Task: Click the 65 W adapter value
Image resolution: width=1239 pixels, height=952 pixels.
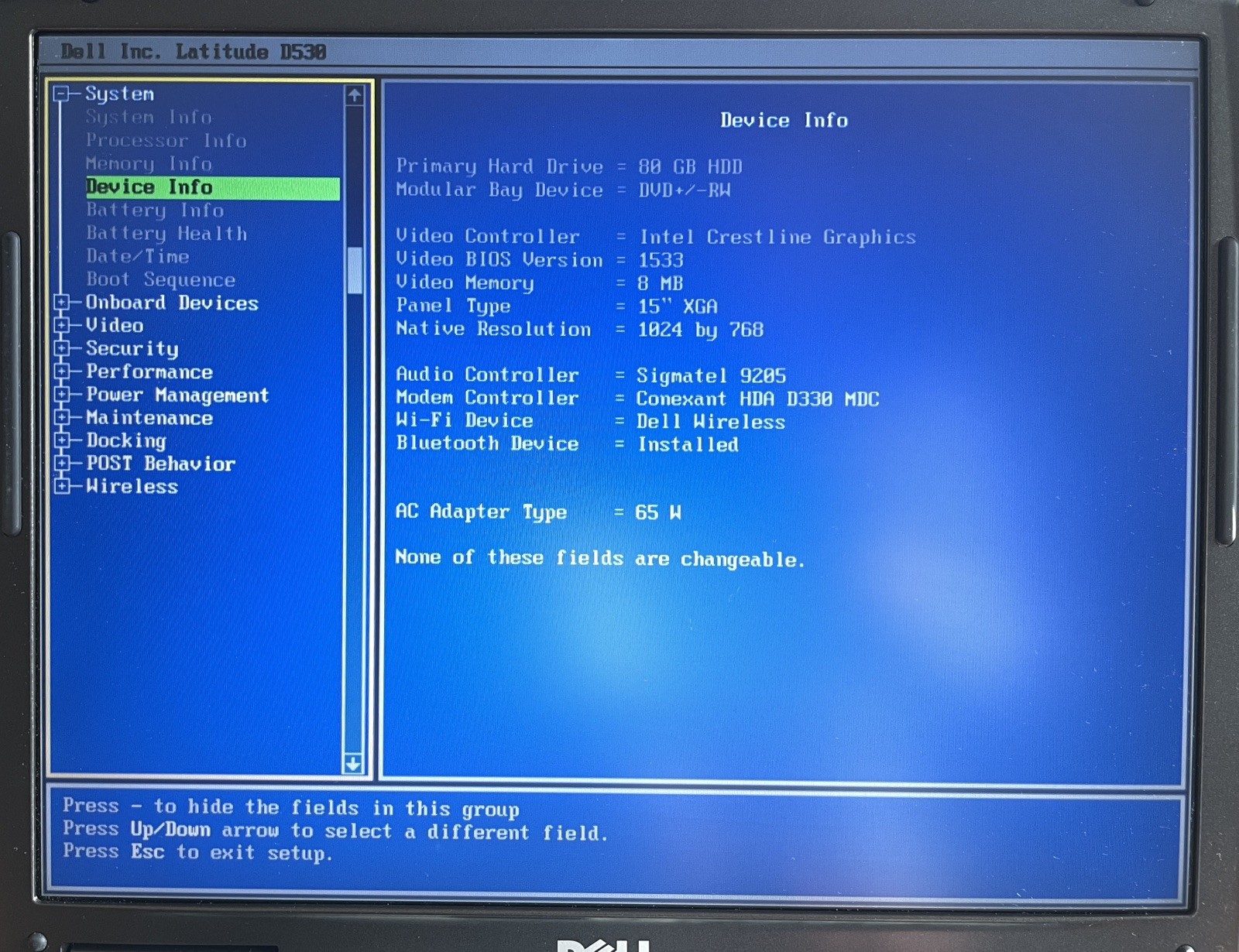Action: click(657, 512)
